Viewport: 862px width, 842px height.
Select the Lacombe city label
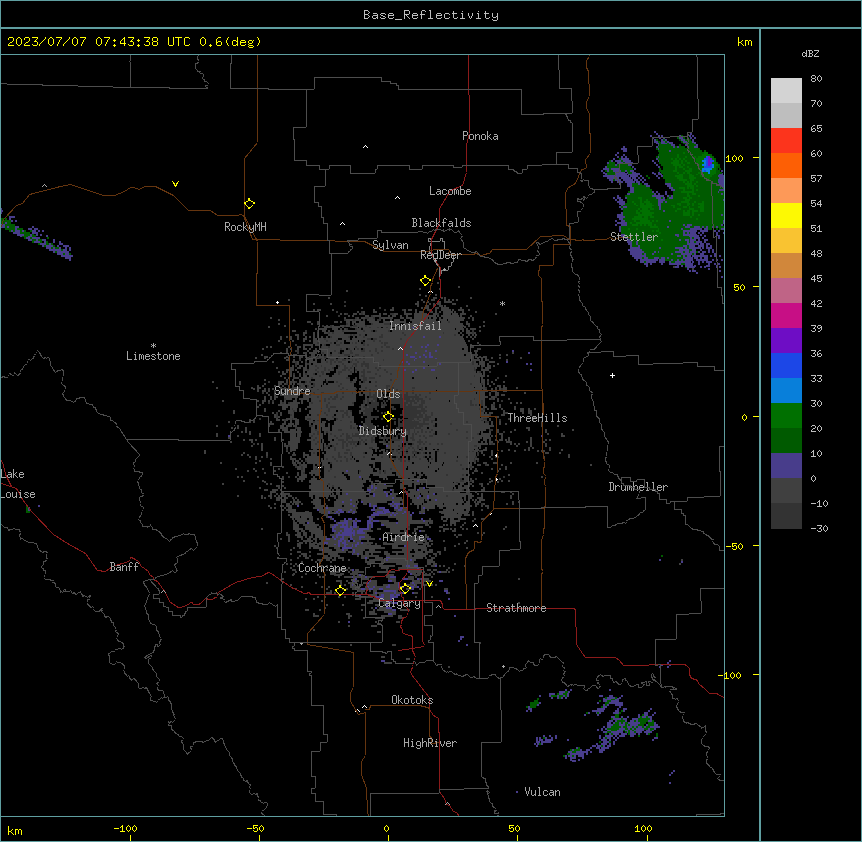coord(450,191)
